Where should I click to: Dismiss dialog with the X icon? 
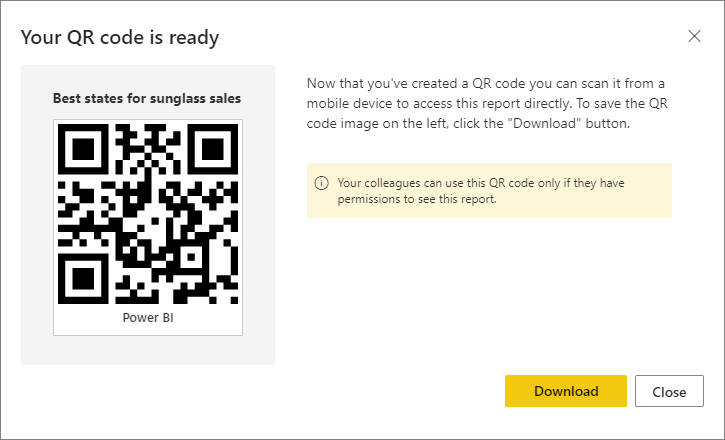point(694,36)
